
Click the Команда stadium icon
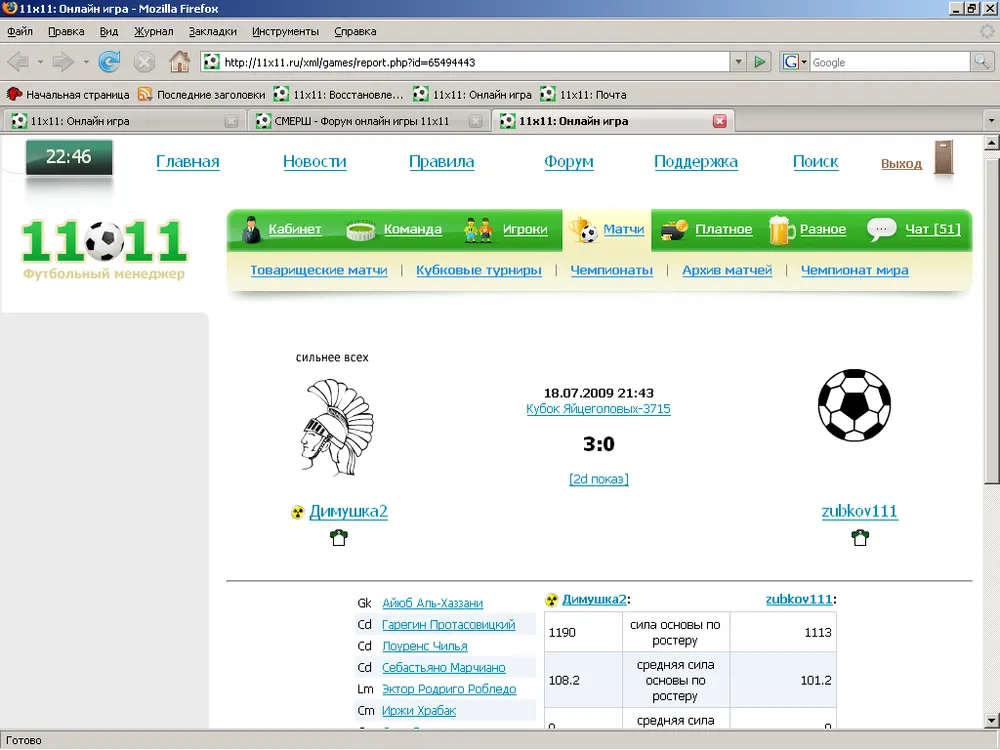(x=361, y=230)
